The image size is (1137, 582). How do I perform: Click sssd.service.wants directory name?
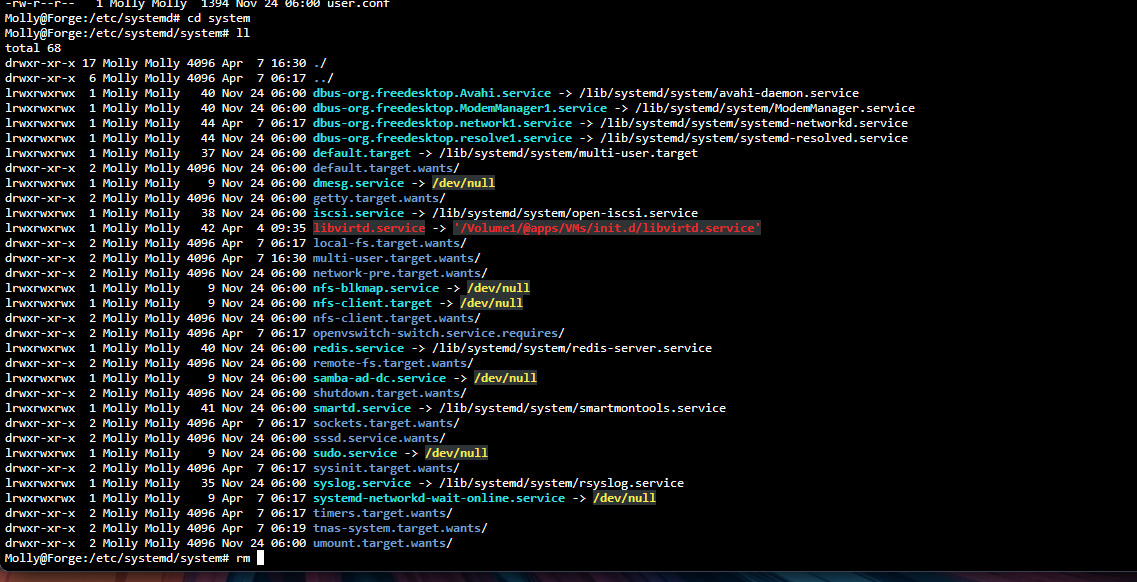click(x=376, y=438)
